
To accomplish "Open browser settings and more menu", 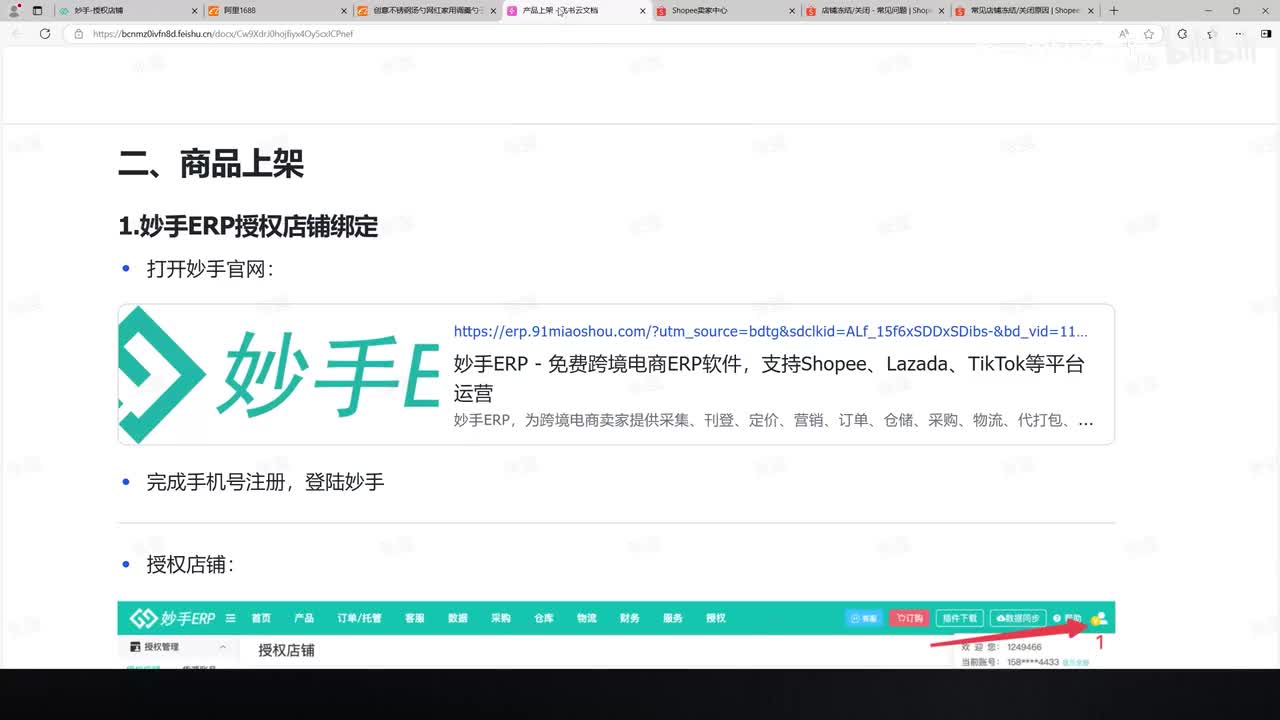I will [1239, 33].
